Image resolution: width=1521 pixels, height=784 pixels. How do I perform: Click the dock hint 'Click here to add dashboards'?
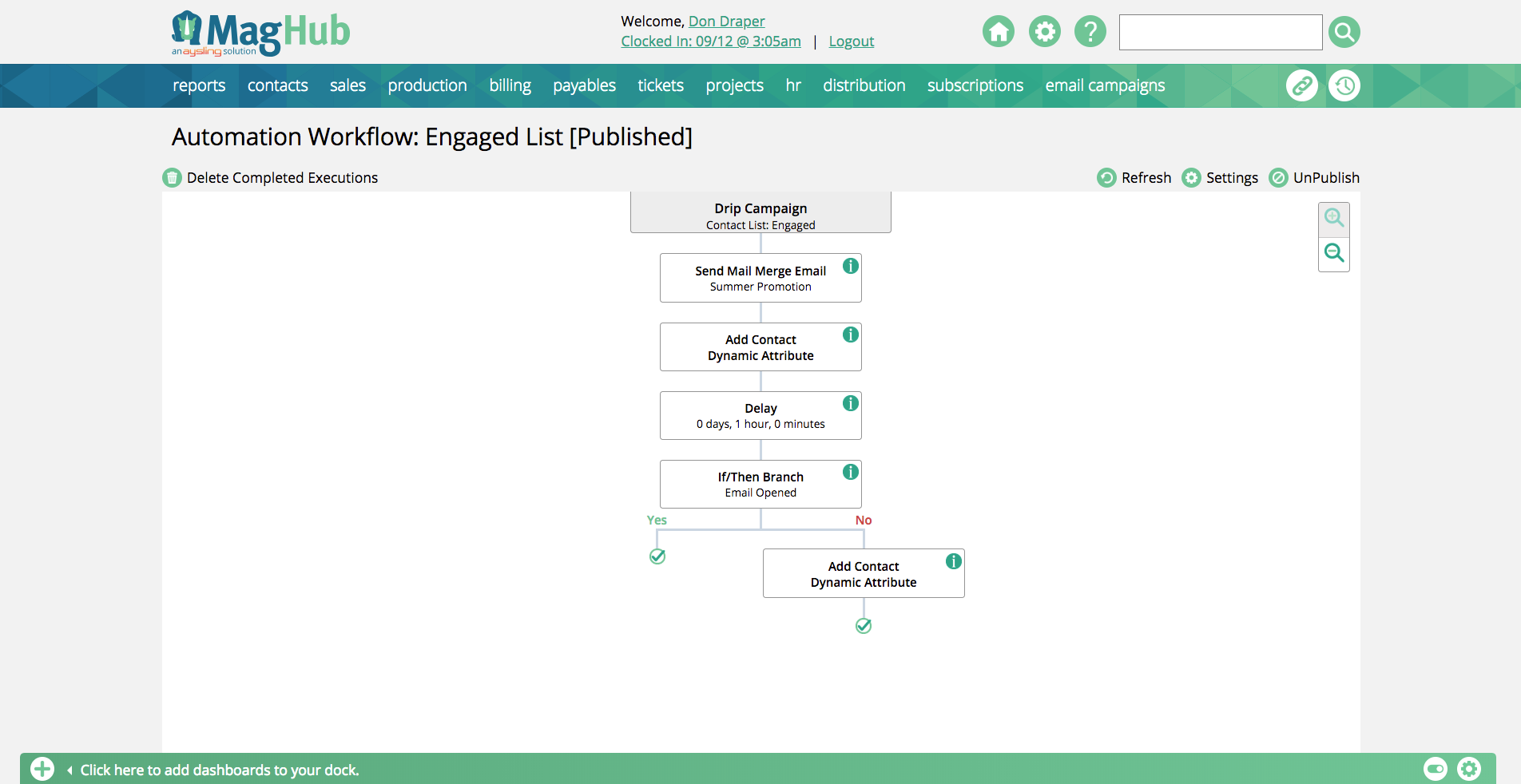[x=220, y=770]
